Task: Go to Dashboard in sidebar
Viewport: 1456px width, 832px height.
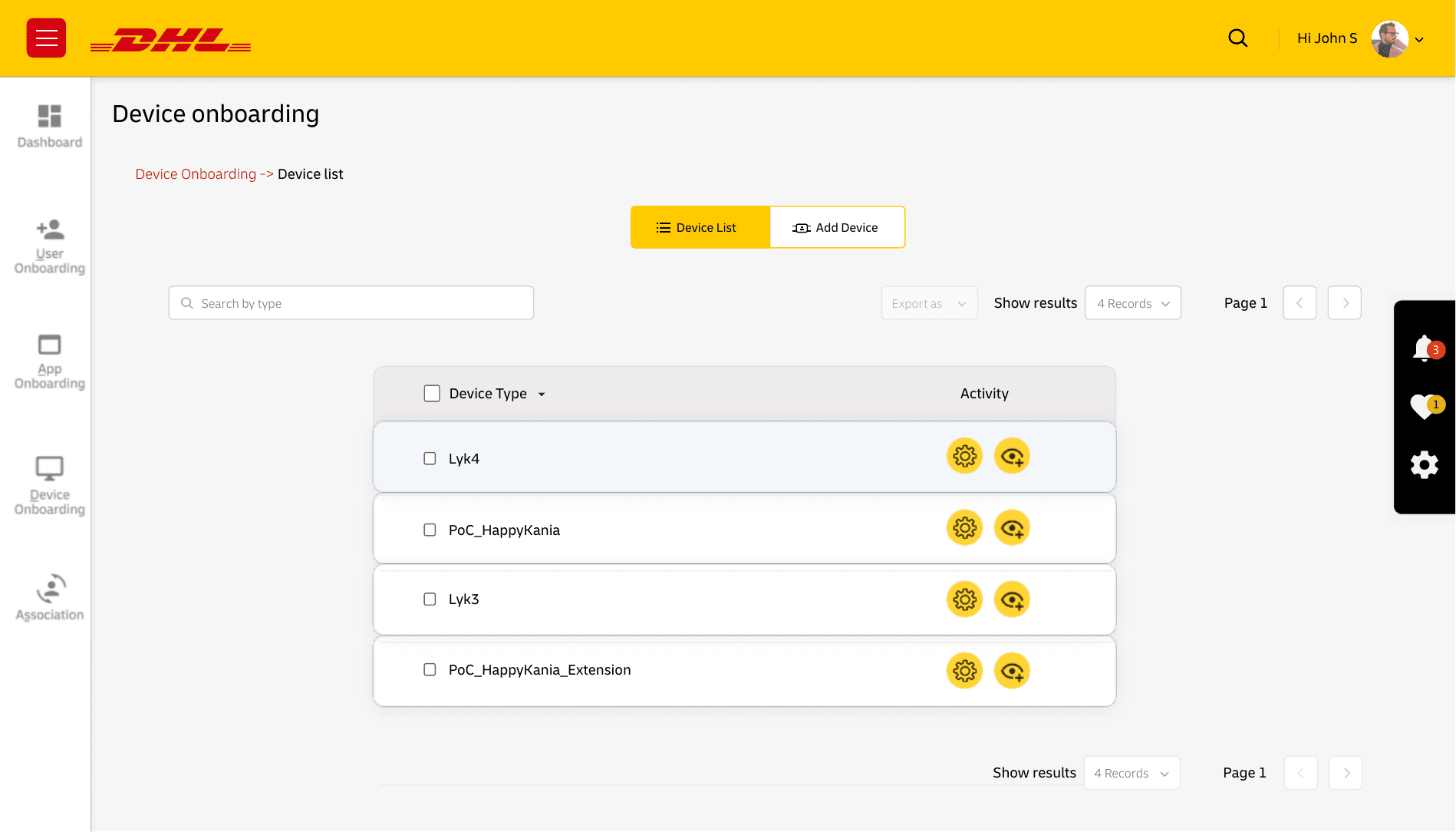Action: click(x=50, y=127)
